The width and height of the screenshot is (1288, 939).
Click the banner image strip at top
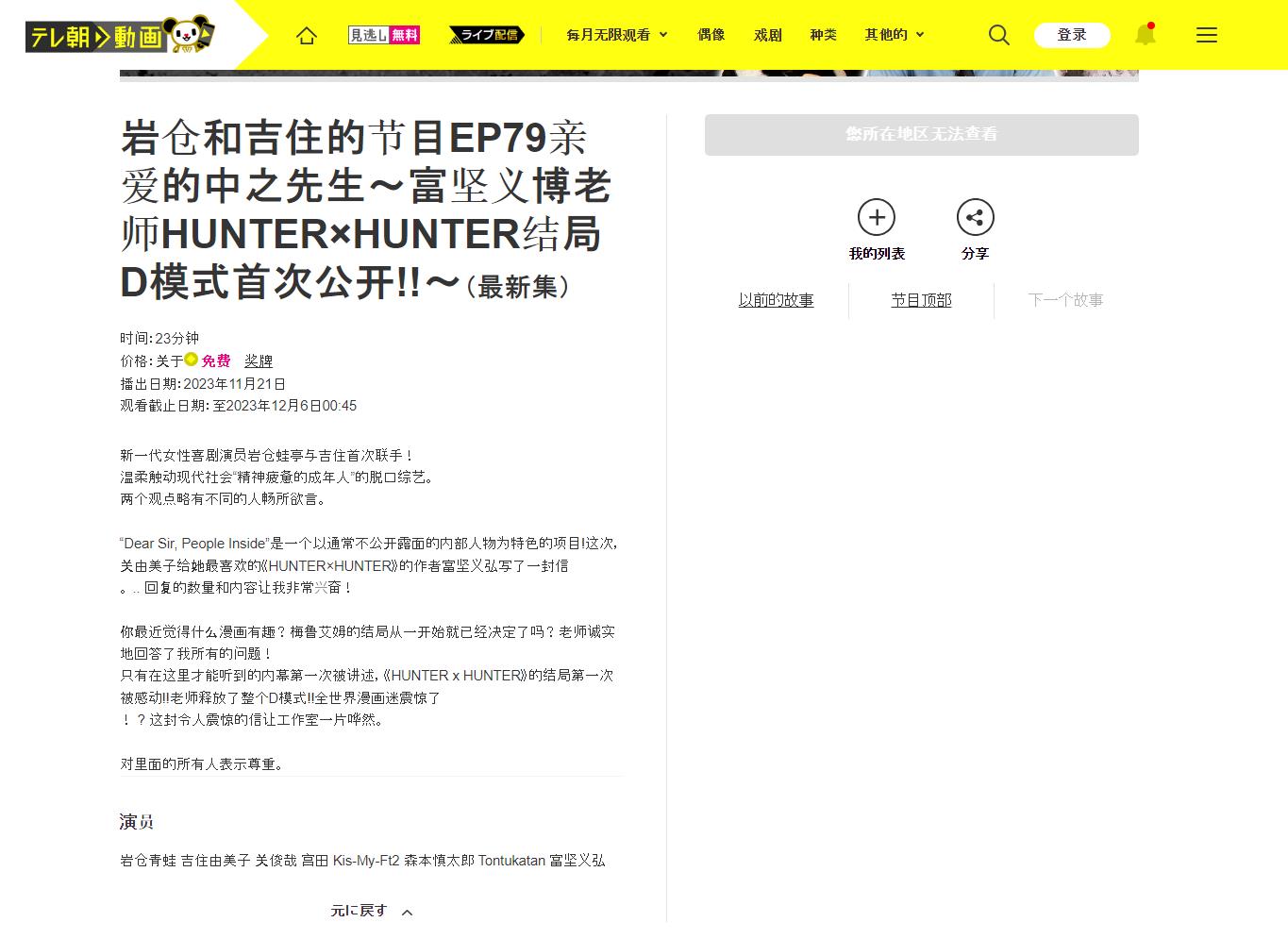pos(629,75)
